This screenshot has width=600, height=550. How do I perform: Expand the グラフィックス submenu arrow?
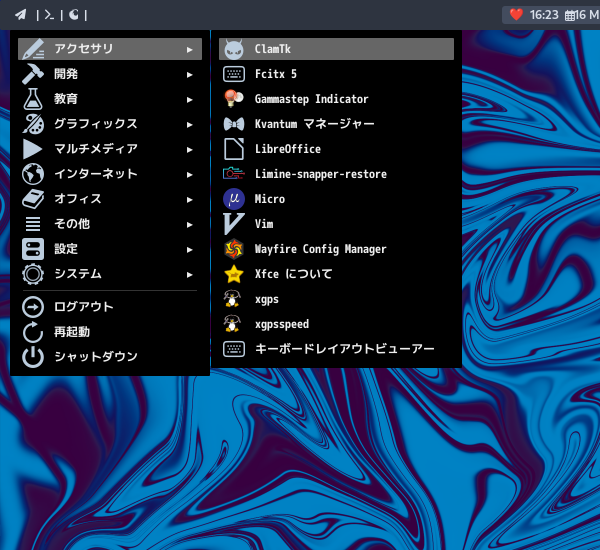pyautogui.click(x=189, y=125)
